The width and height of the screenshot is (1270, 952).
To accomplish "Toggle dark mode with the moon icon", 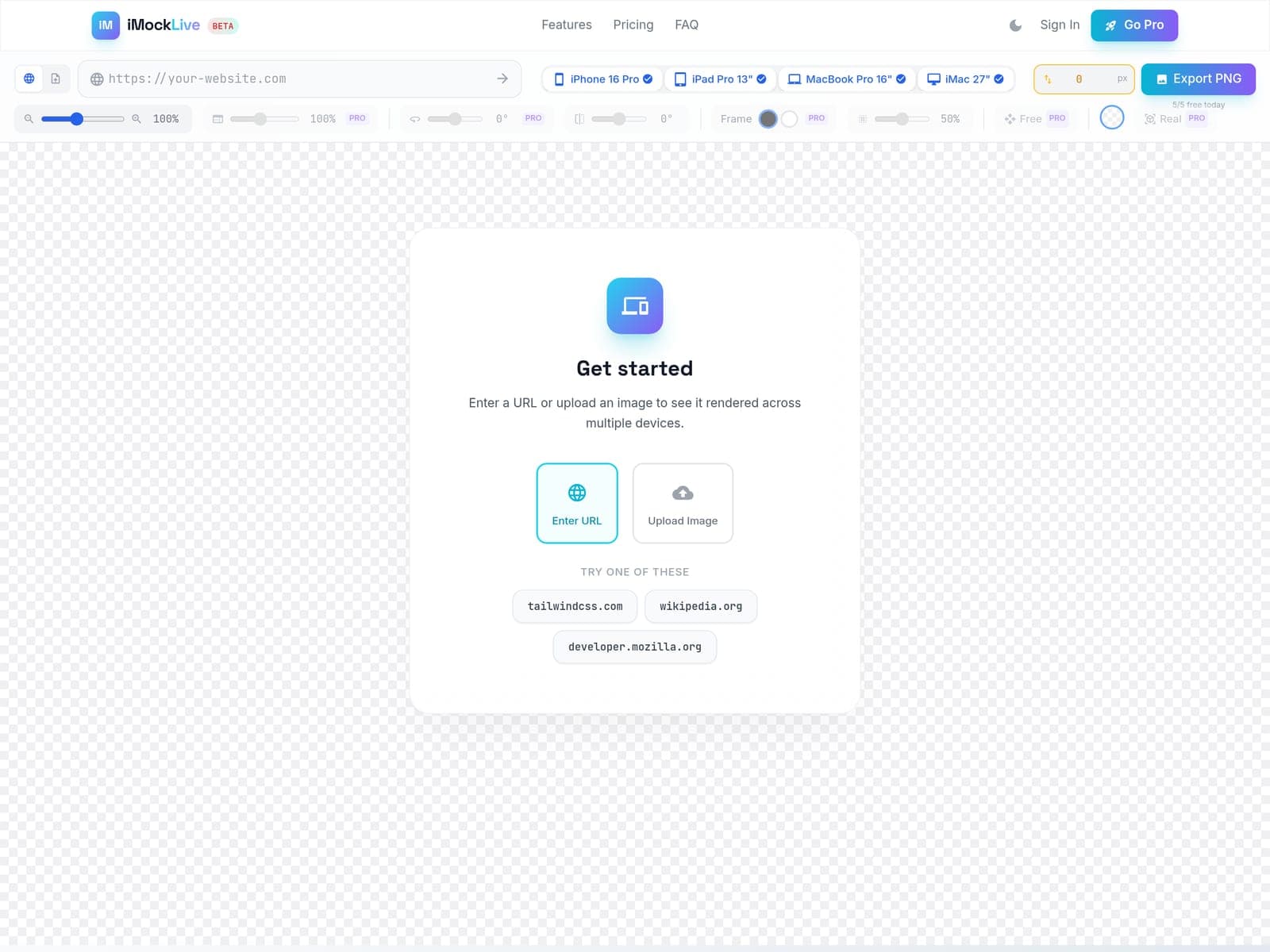I will (1015, 25).
